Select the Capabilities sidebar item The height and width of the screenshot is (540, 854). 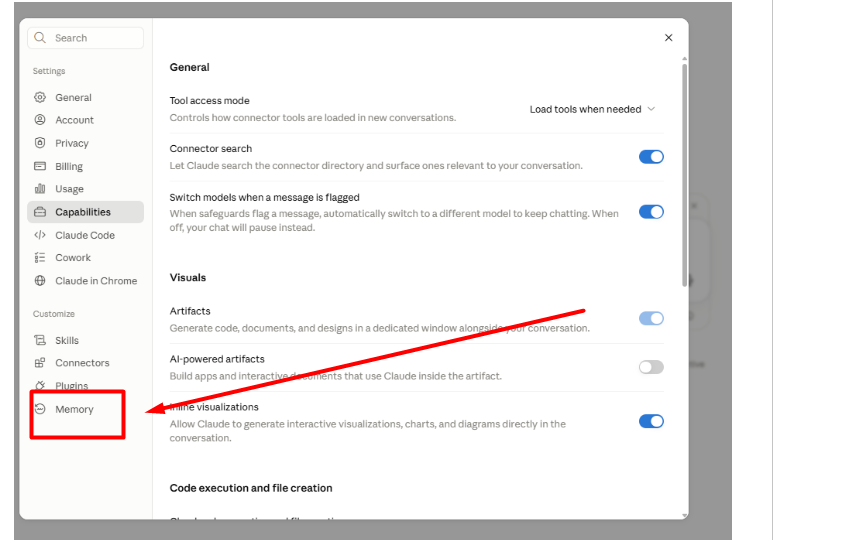coord(86,212)
